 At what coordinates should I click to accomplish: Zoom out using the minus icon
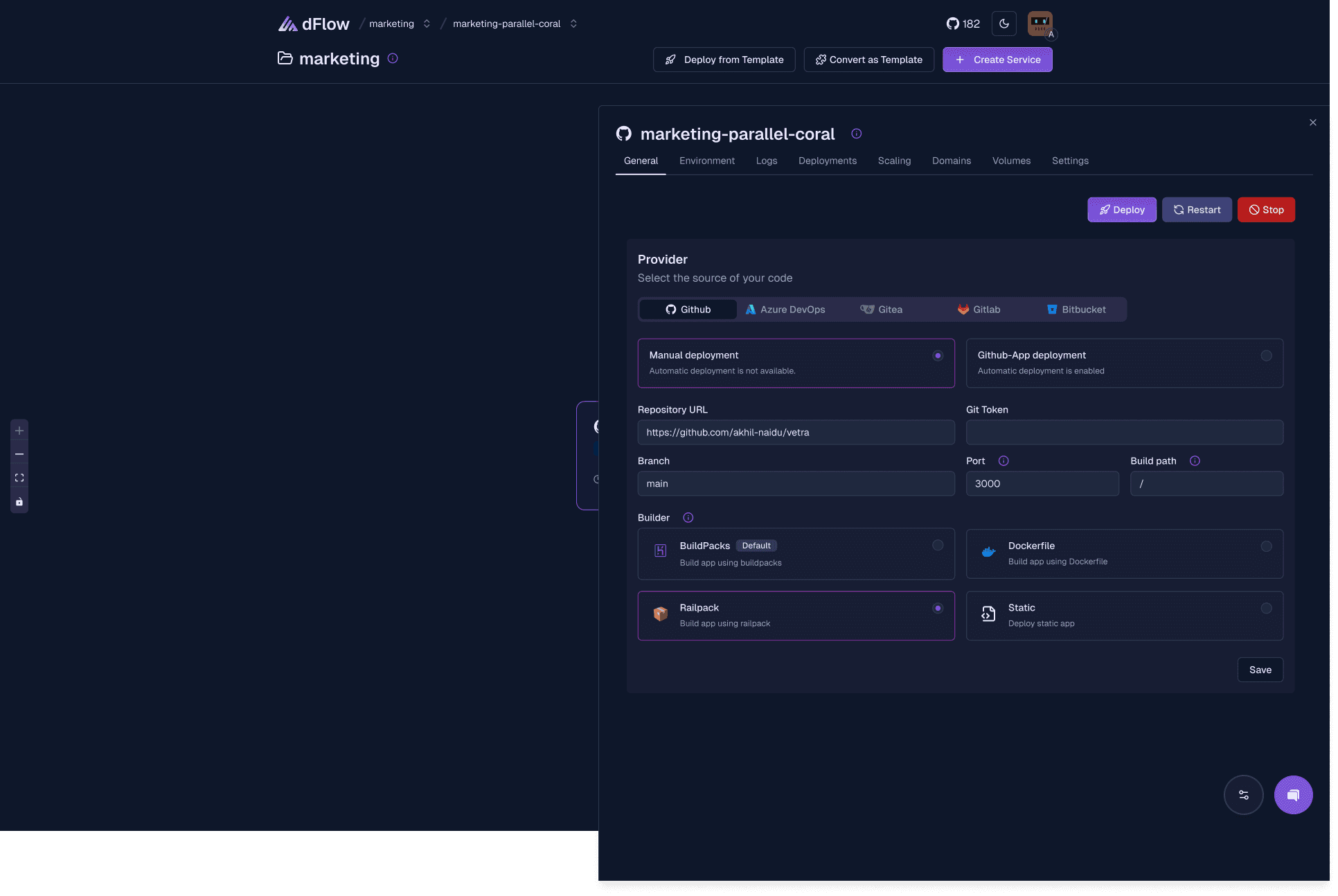pos(19,454)
